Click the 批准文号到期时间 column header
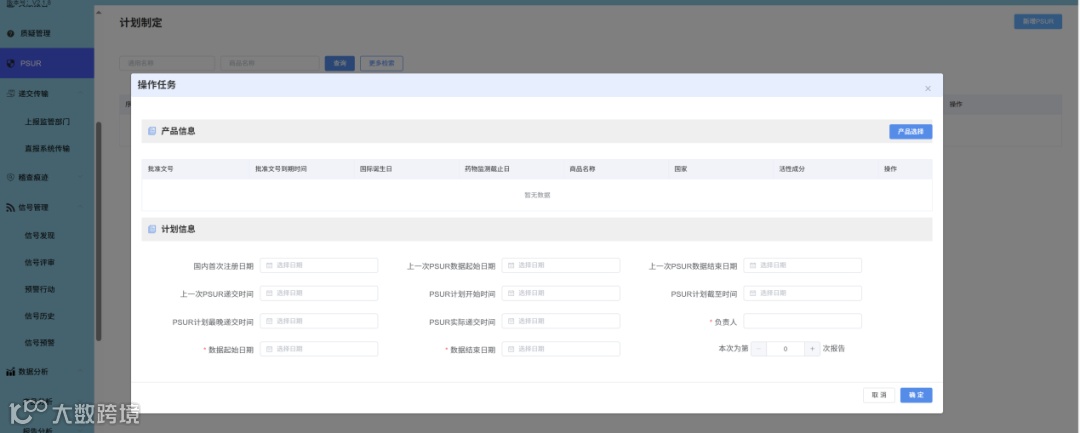The image size is (1080, 433). [280, 169]
